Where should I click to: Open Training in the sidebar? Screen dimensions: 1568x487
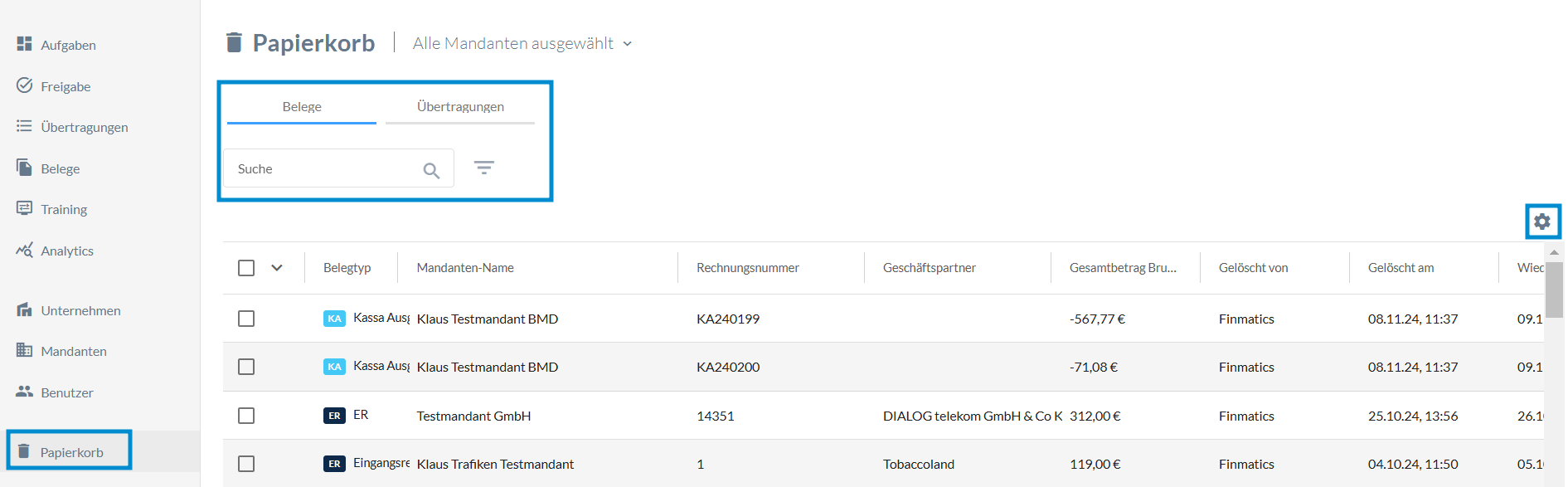click(64, 209)
